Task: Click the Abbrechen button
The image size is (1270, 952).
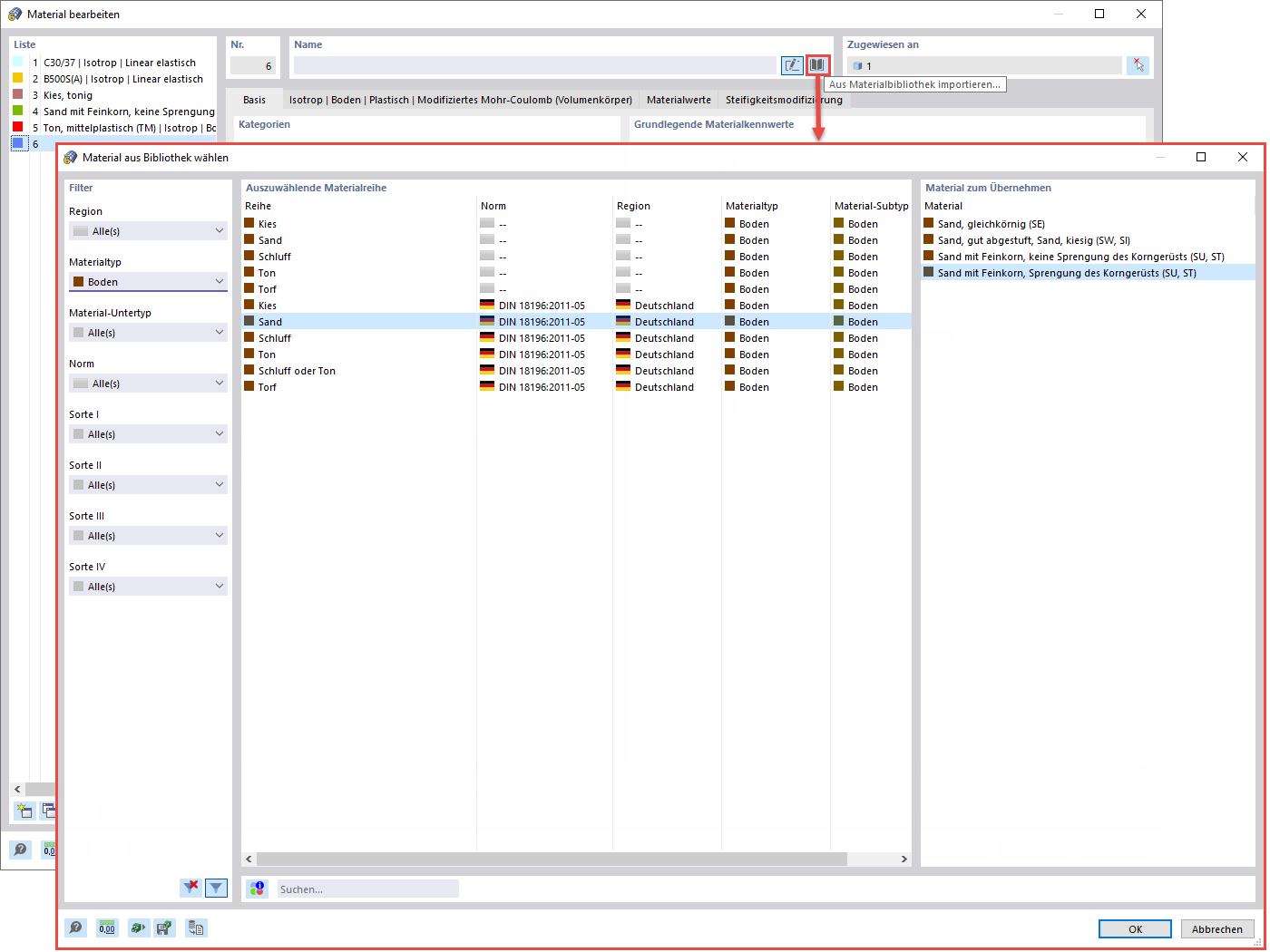Action: [1217, 928]
